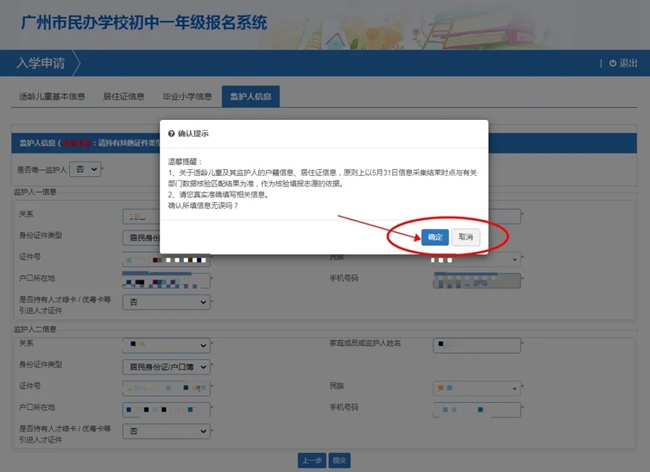Expand guardian one 是否持有人才绿卡 dropdown
This screenshot has height=472, width=650.
tap(165, 301)
